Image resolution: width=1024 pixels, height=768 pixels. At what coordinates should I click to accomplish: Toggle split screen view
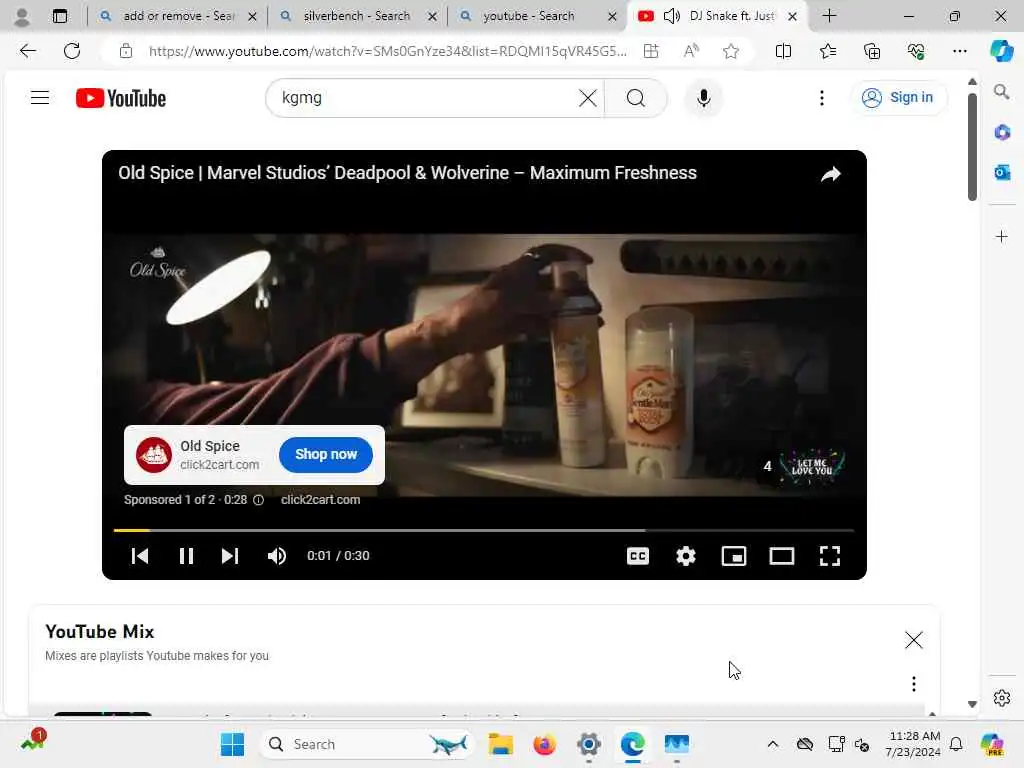(783, 51)
